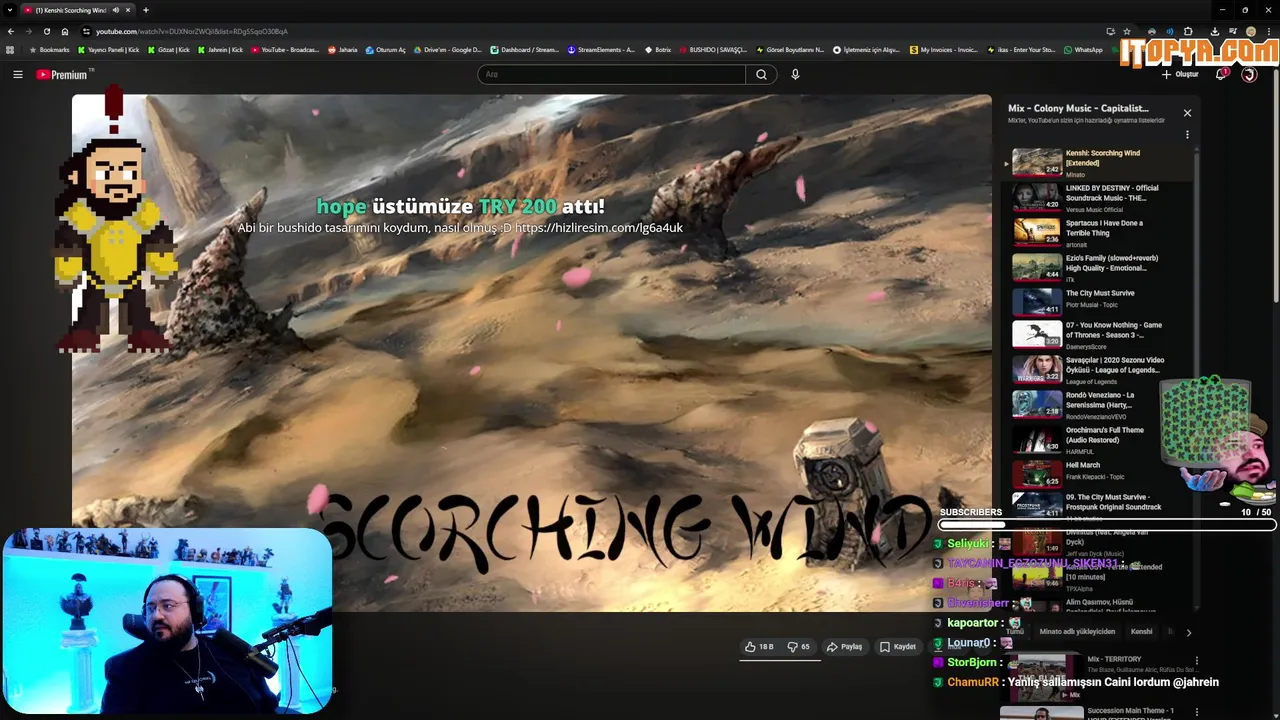This screenshot has height=720, width=1280.
Task: Start voice search with microphone icon
Action: pyautogui.click(x=795, y=74)
